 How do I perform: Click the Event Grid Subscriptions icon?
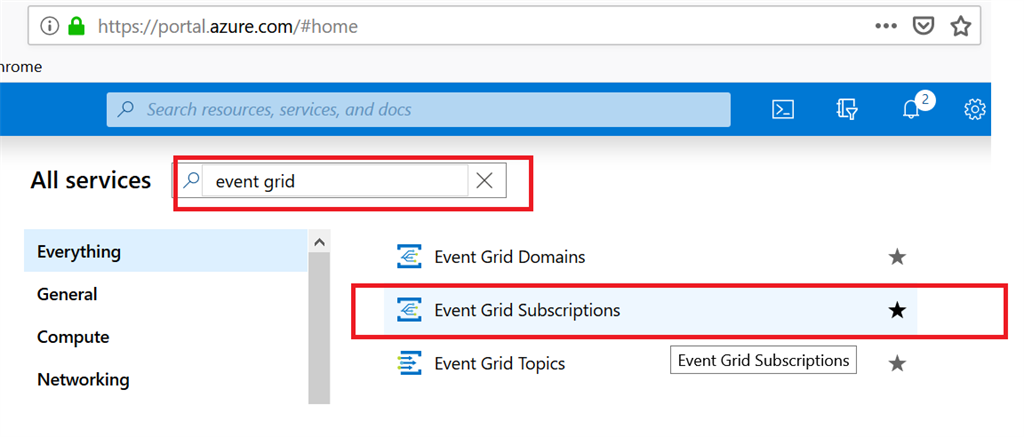coord(409,310)
